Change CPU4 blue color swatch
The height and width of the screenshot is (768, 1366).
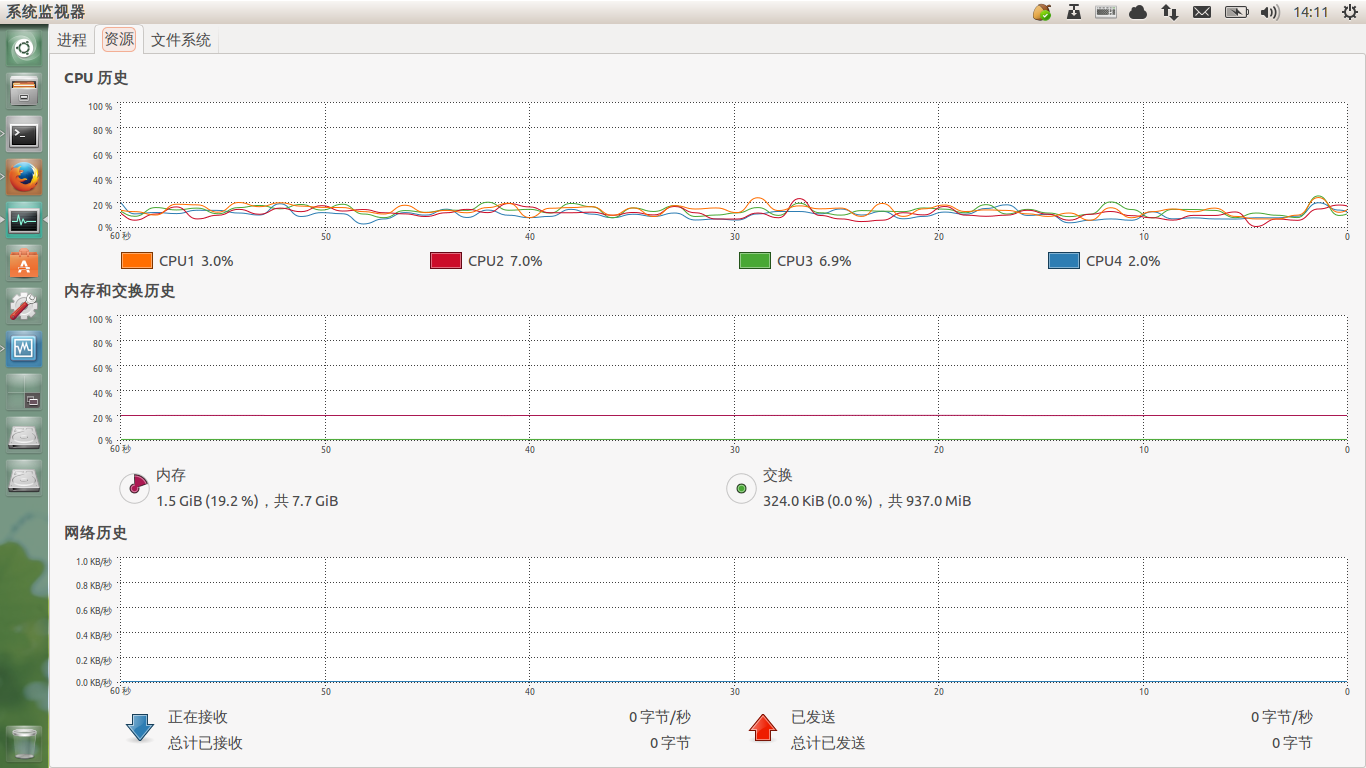pyautogui.click(x=1063, y=261)
